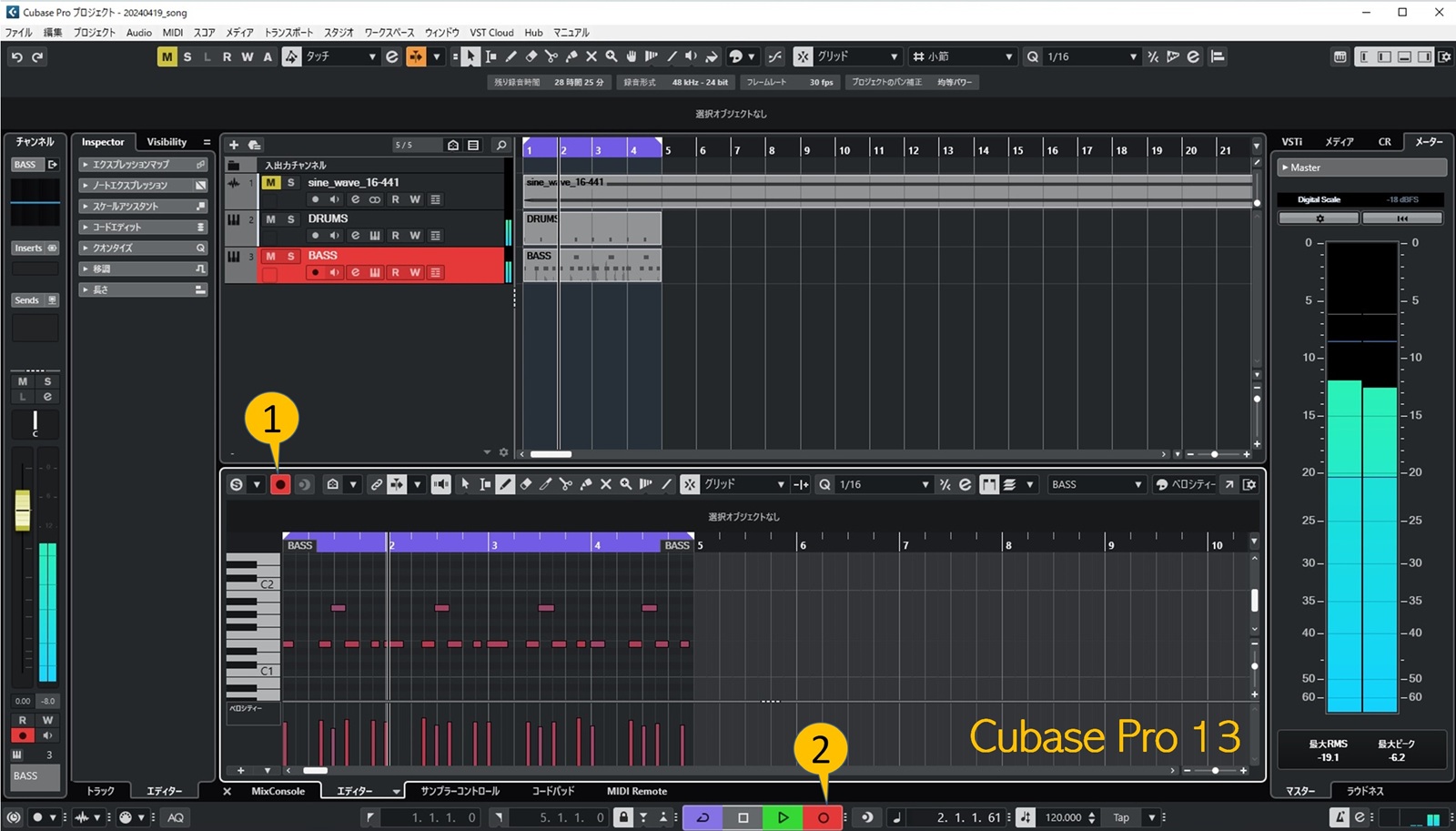The width and height of the screenshot is (1456, 831).
Task: Click the Add Track plus icon
Action: [234, 145]
